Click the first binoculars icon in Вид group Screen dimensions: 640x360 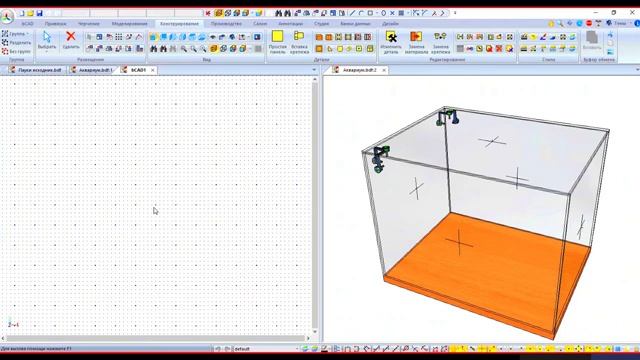[153, 49]
